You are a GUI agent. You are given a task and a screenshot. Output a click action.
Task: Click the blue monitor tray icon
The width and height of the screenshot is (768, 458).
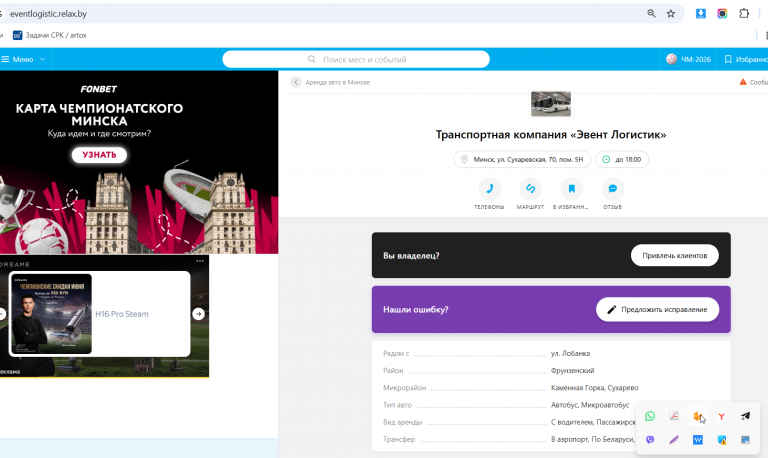click(745, 440)
